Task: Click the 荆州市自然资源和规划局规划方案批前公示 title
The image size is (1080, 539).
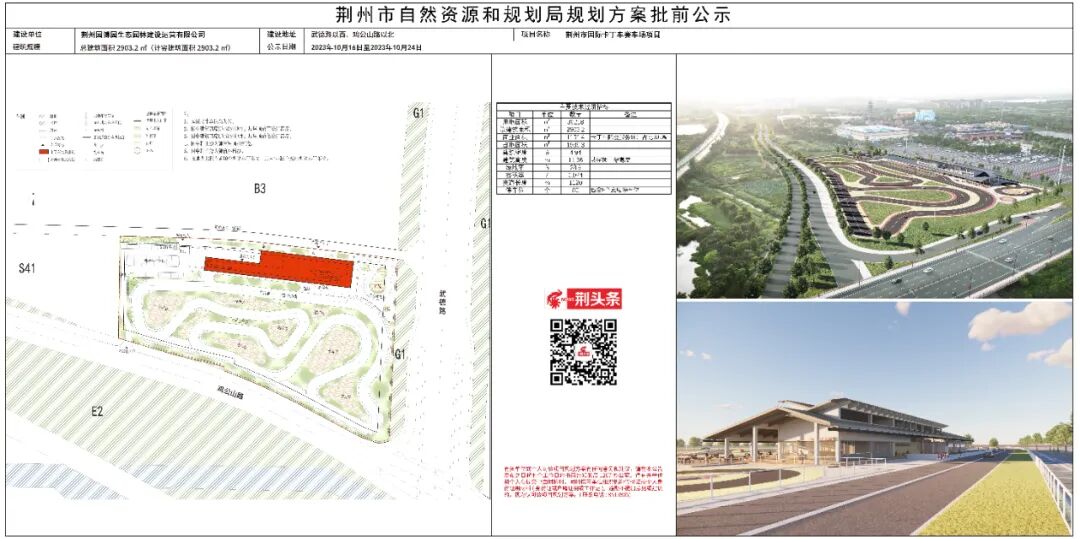Action: click(532, 15)
